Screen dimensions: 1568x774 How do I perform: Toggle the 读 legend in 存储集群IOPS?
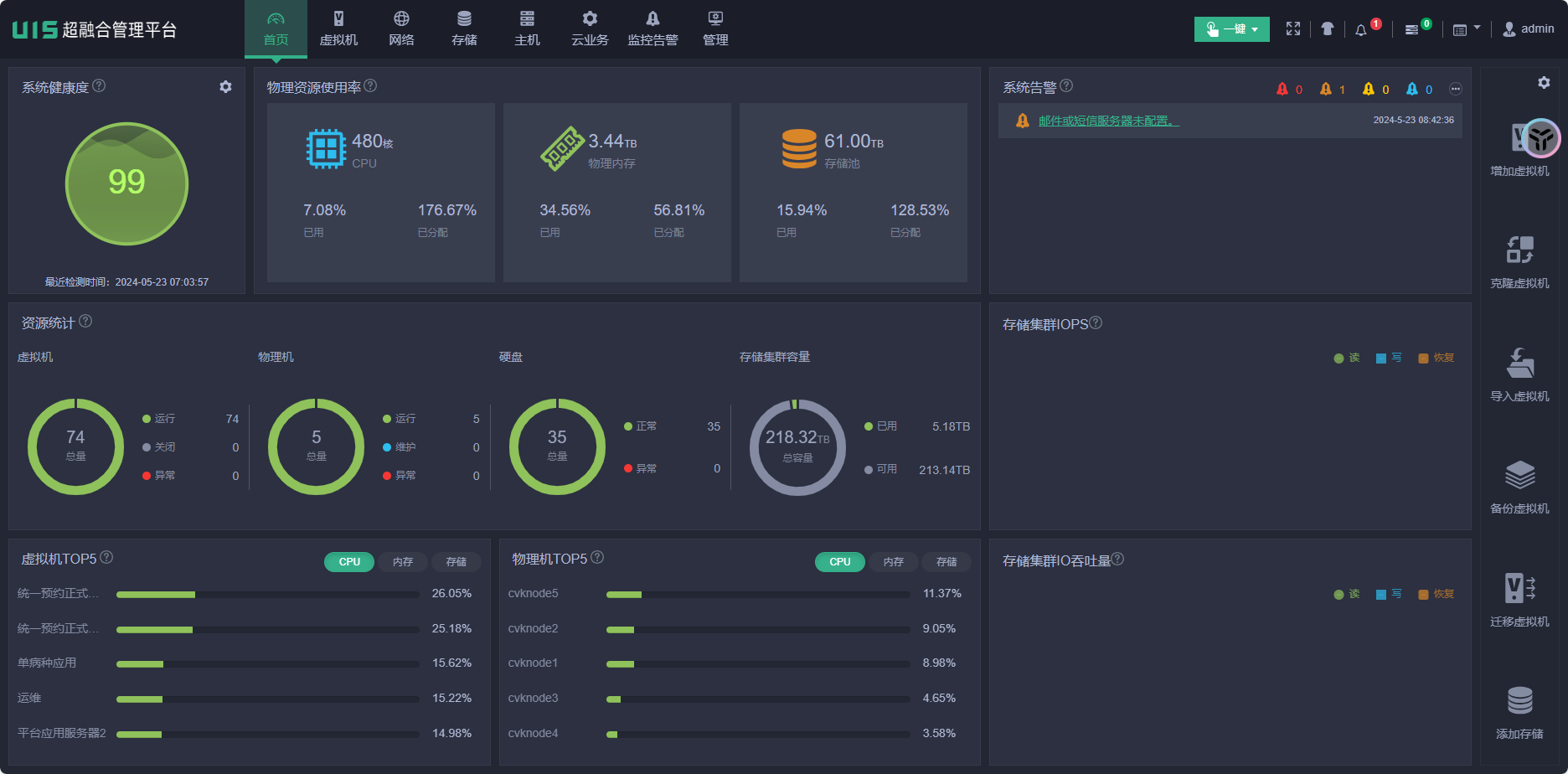tap(1347, 358)
